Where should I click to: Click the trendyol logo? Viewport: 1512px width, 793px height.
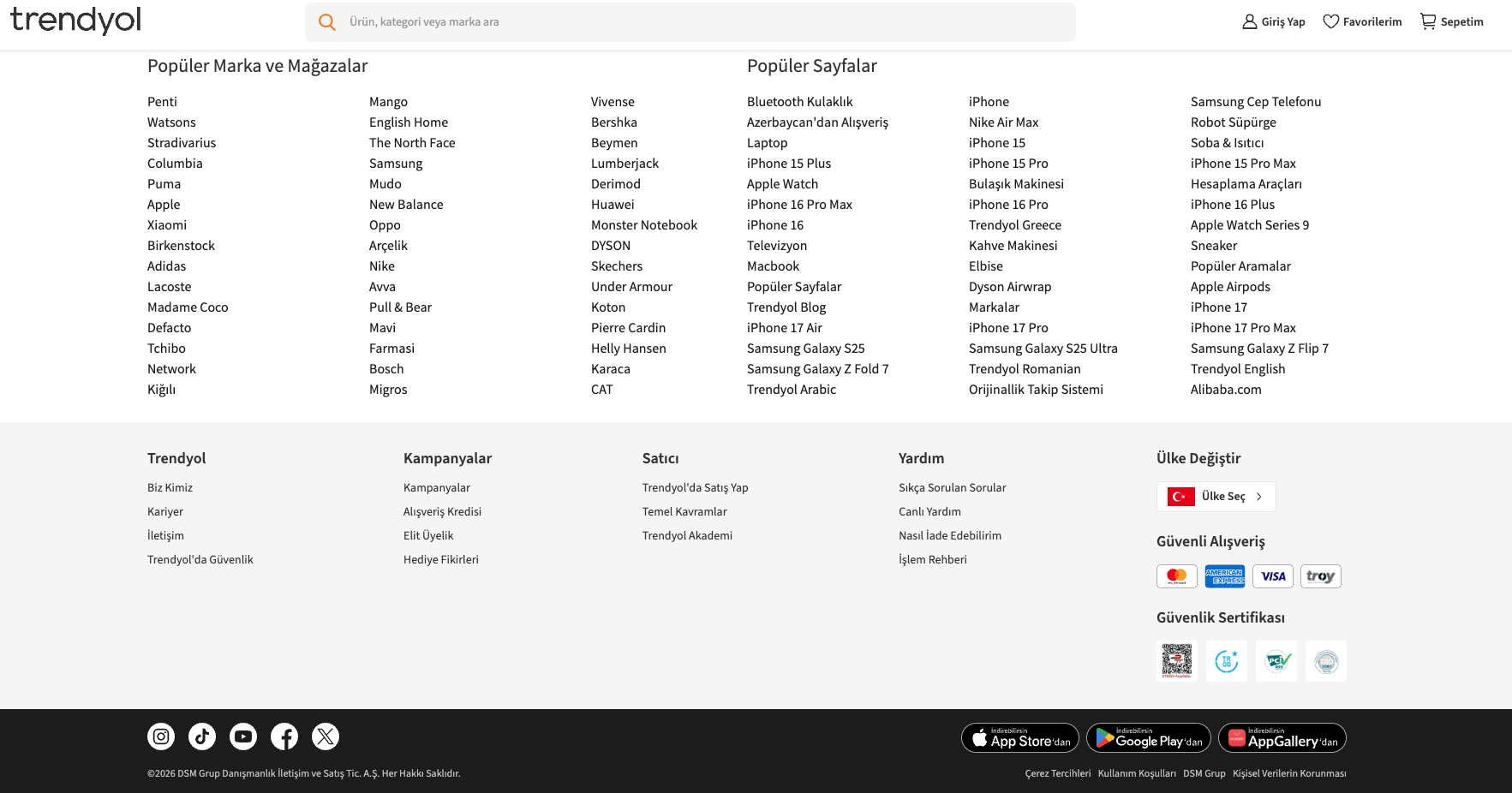pyautogui.click(x=75, y=21)
